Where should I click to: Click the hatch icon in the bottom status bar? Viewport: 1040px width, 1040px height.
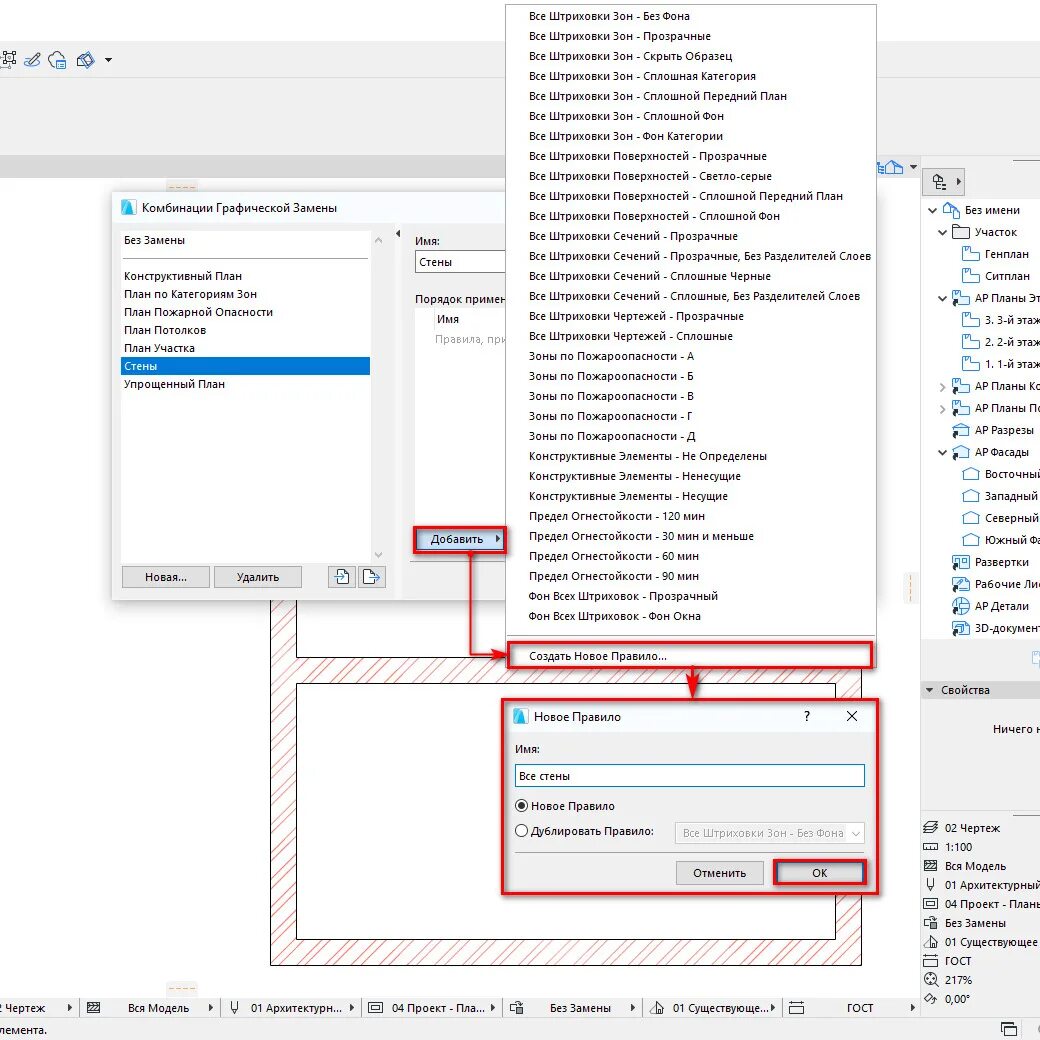94,1008
